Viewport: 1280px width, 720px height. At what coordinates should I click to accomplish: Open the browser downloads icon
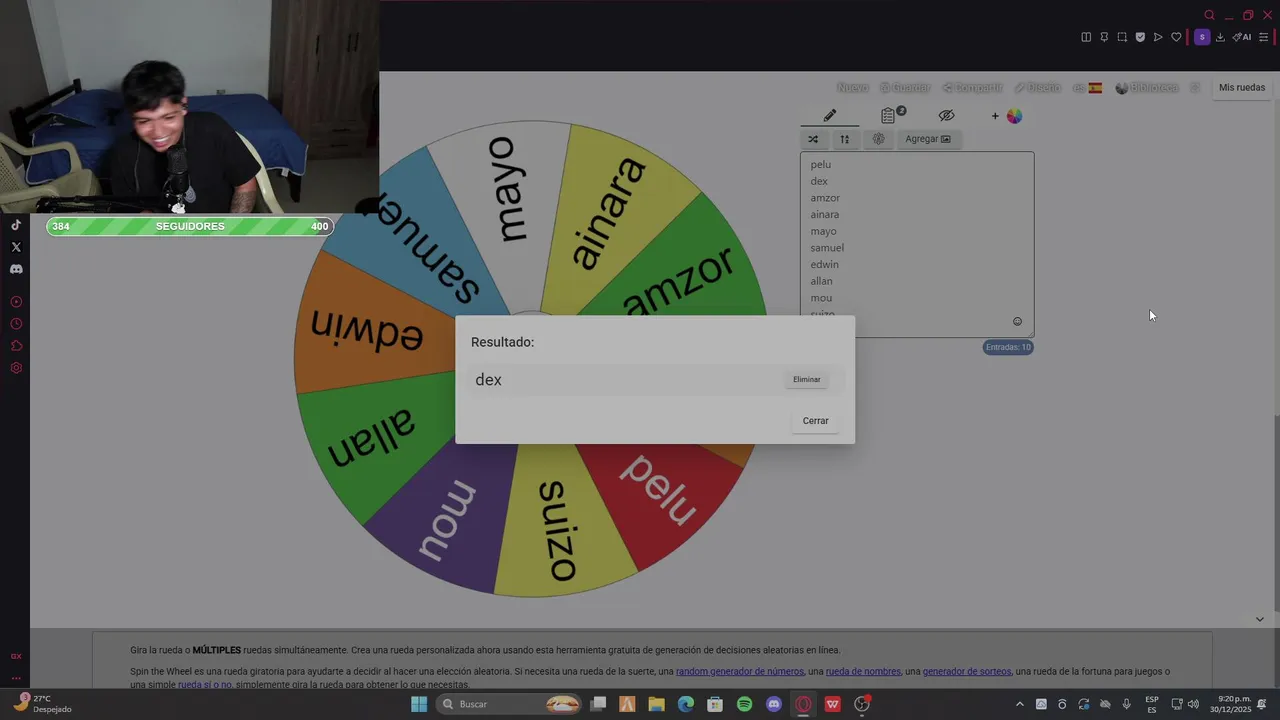(x=1220, y=37)
